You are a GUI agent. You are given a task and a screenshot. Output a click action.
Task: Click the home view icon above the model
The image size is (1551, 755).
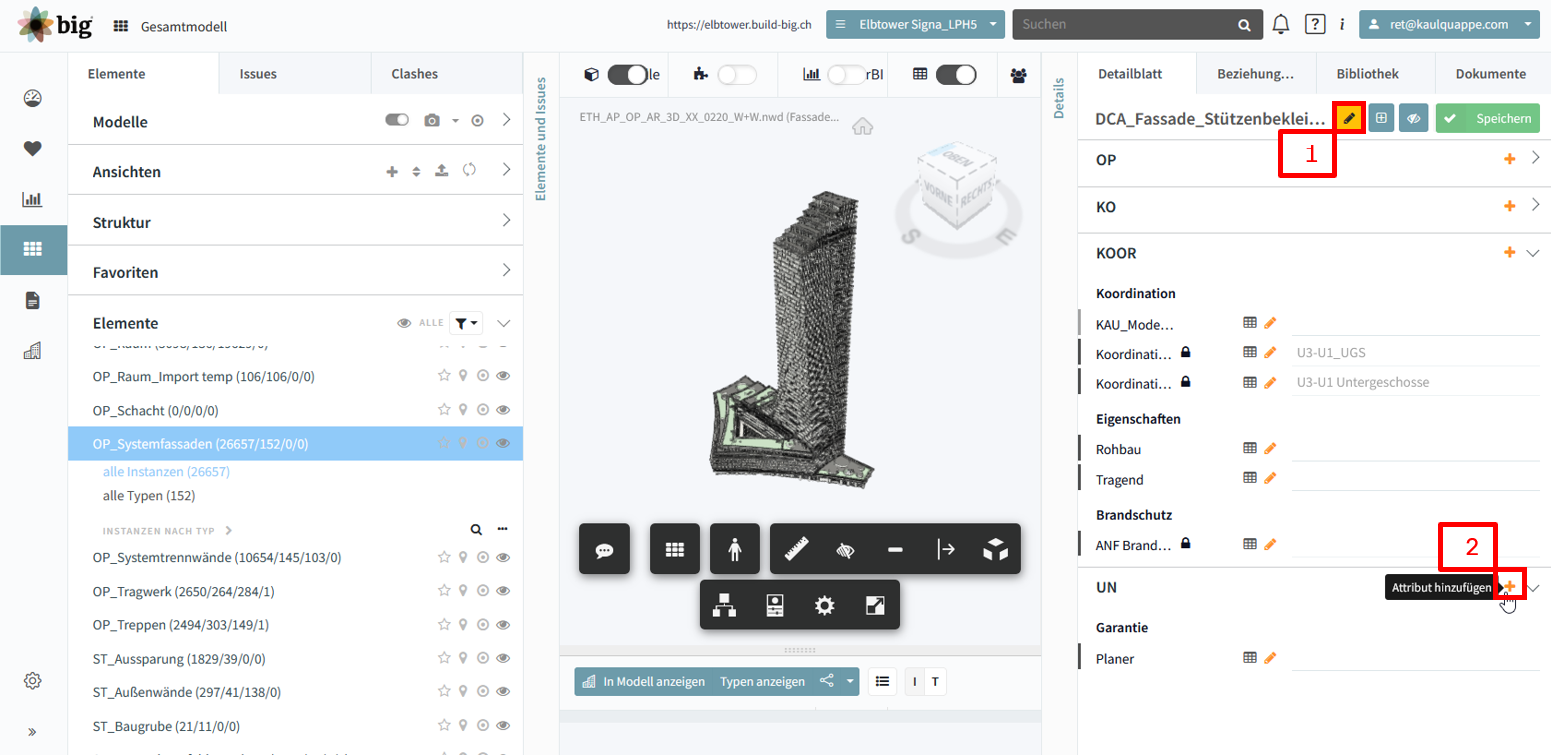pyautogui.click(x=863, y=126)
